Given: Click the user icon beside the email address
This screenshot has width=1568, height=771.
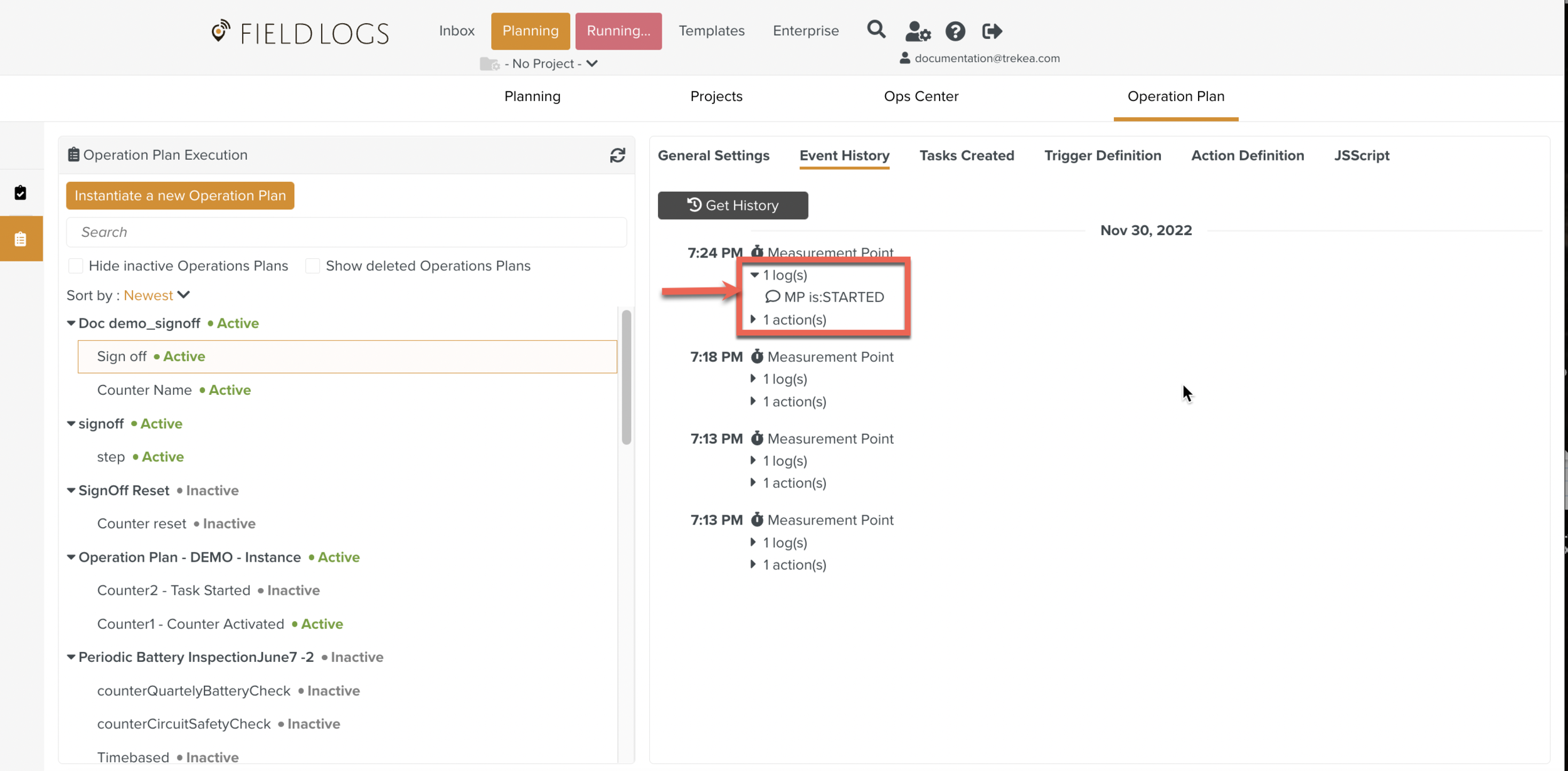Looking at the screenshot, I should click(x=904, y=58).
